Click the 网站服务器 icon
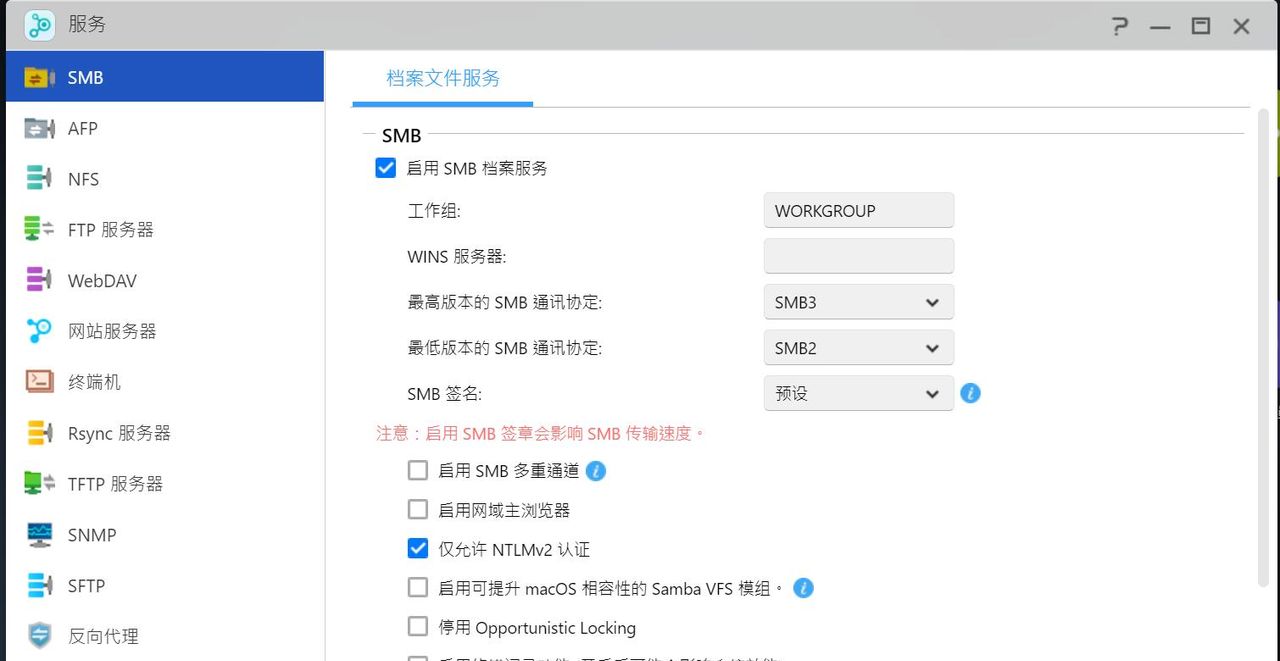The image size is (1280, 661). coord(39,331)
